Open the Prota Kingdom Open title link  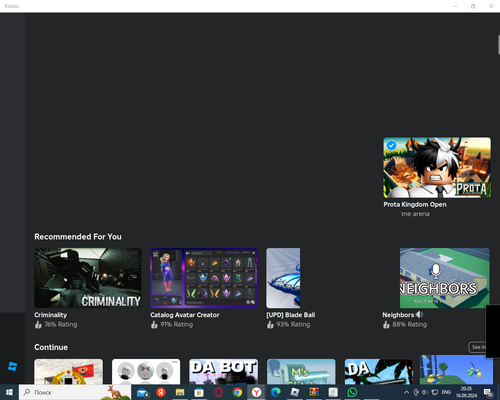click(415, 205)
